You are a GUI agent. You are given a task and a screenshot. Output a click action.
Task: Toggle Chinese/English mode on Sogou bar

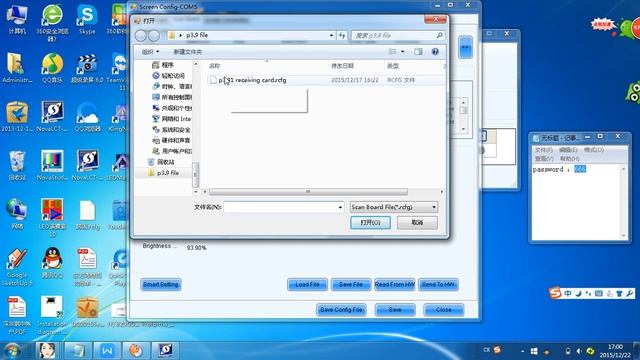(x=568, y=293)
